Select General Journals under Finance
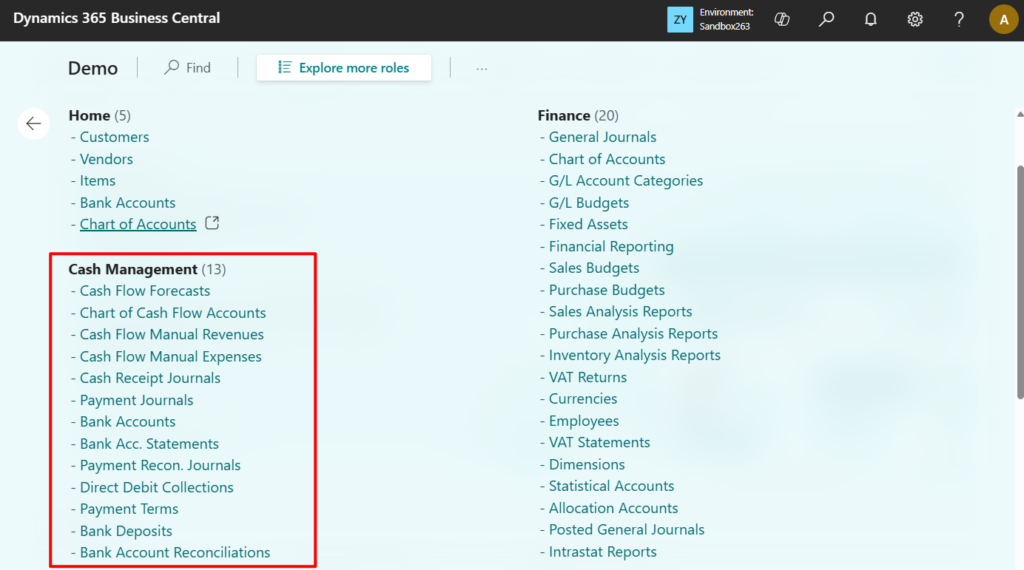 tap(602, 137)
